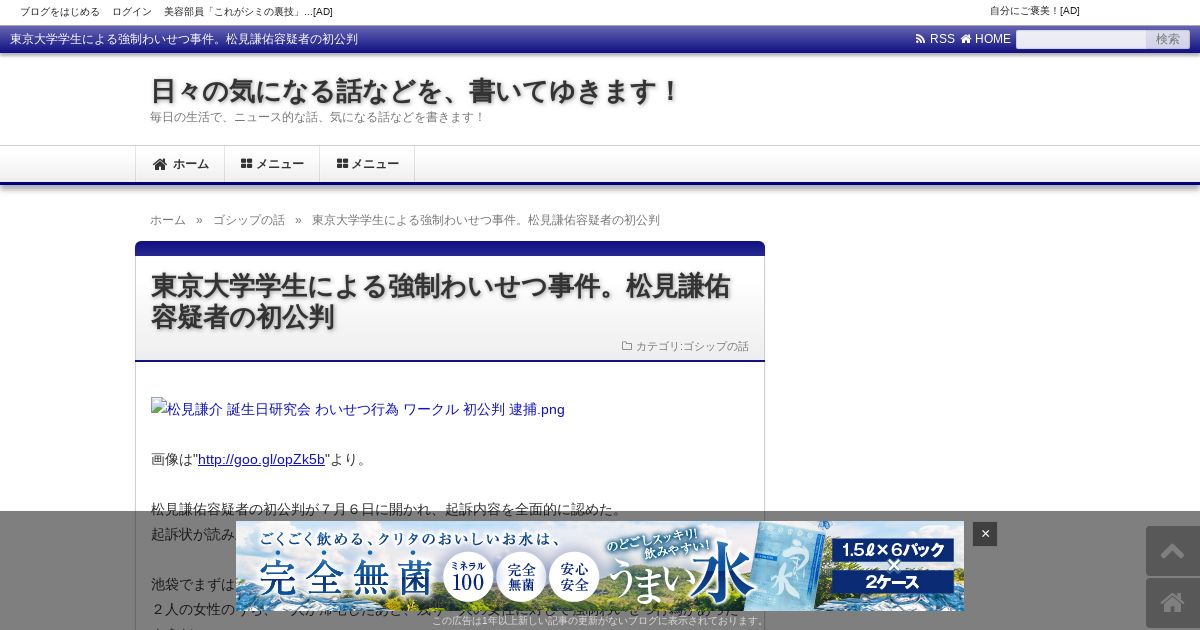This screenshot has height=630, width=1200.
Task: Click the grid icon of first メニュー
Action: coord(247,163)
